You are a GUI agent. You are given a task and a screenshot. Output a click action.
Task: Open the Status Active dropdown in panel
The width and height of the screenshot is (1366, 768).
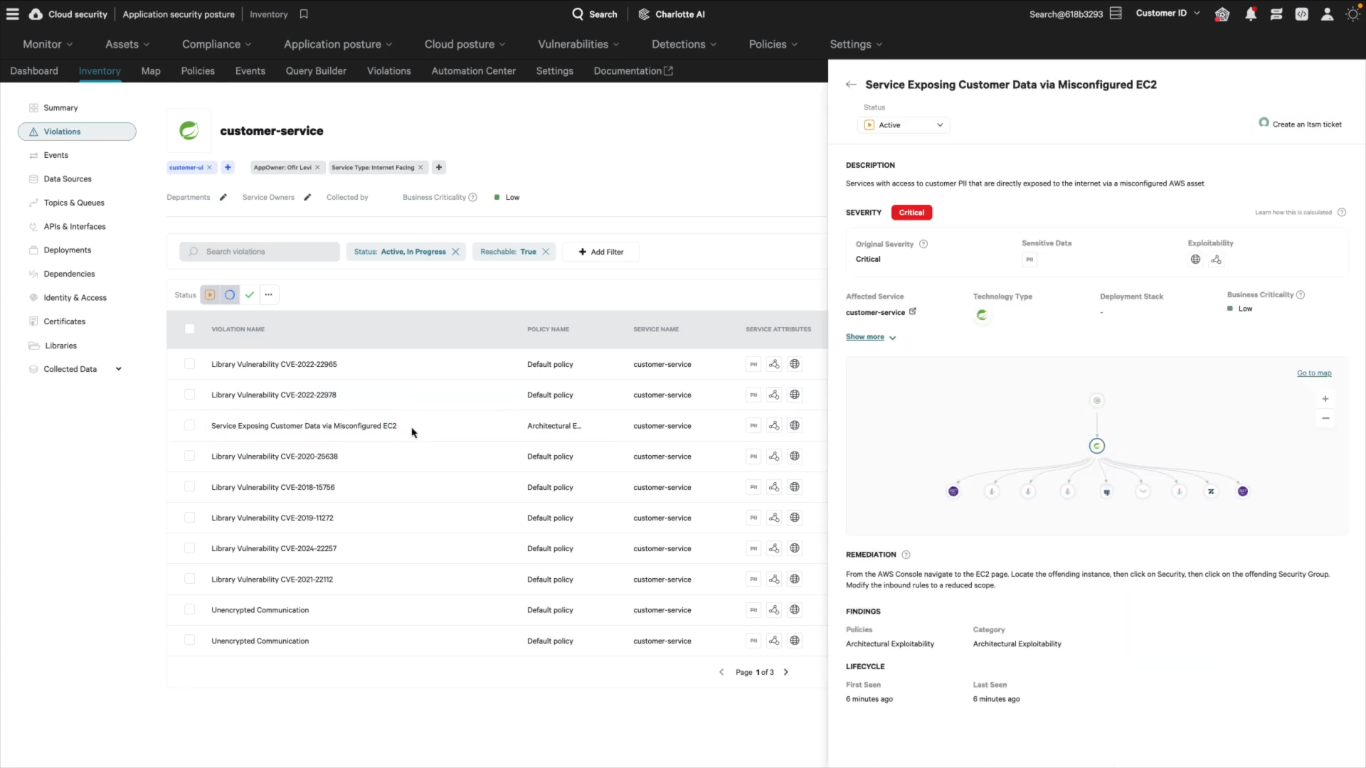904,125
